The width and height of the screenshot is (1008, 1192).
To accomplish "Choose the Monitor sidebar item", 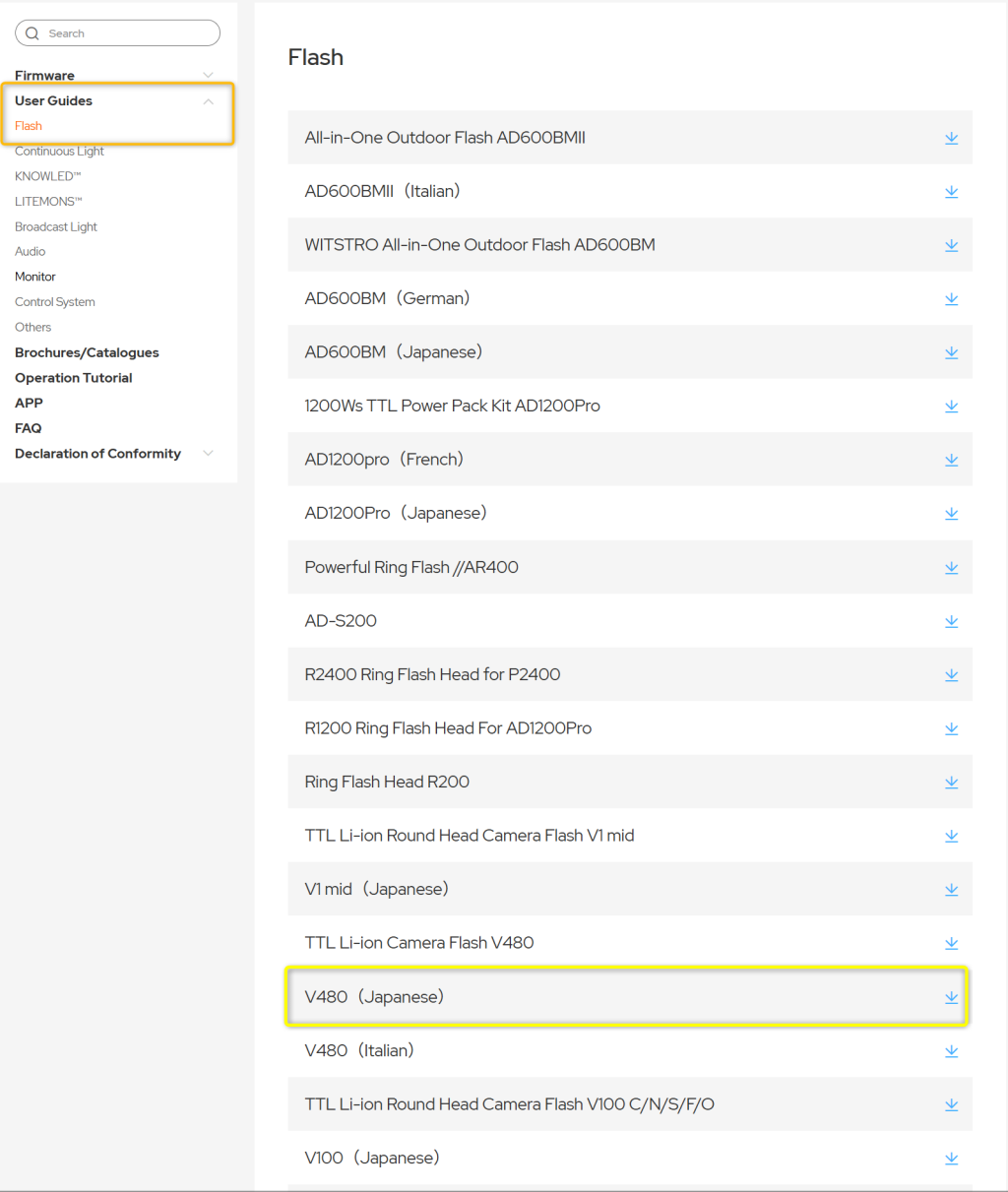I will [35, 278].
